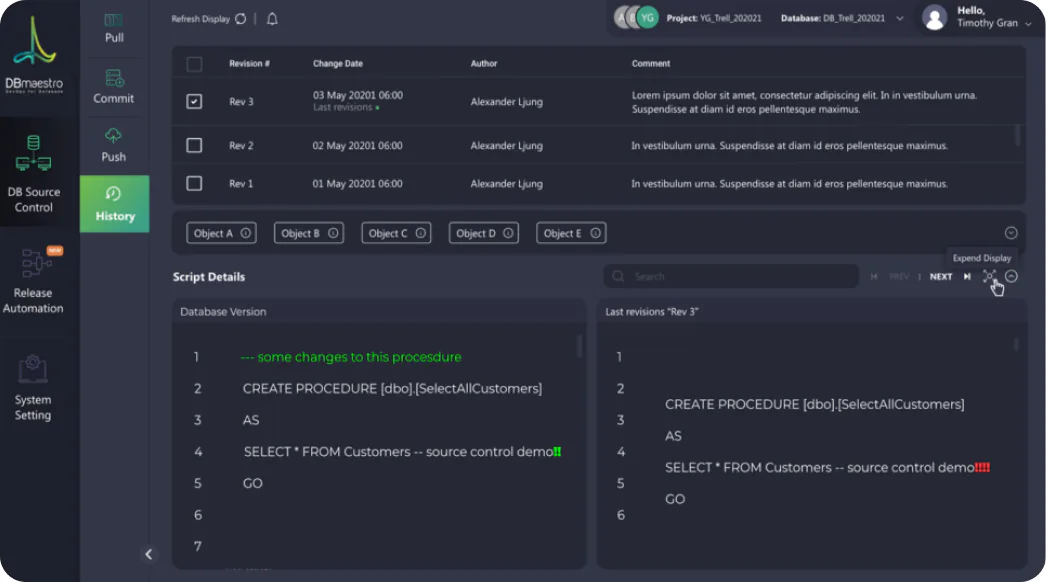1046x582 pixels.
Task: Click the Expand Display icon
Action: pos(989,276)
